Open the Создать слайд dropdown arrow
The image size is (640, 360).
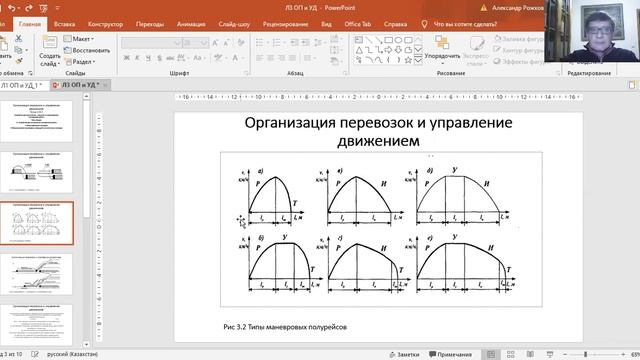click(59, 64)
